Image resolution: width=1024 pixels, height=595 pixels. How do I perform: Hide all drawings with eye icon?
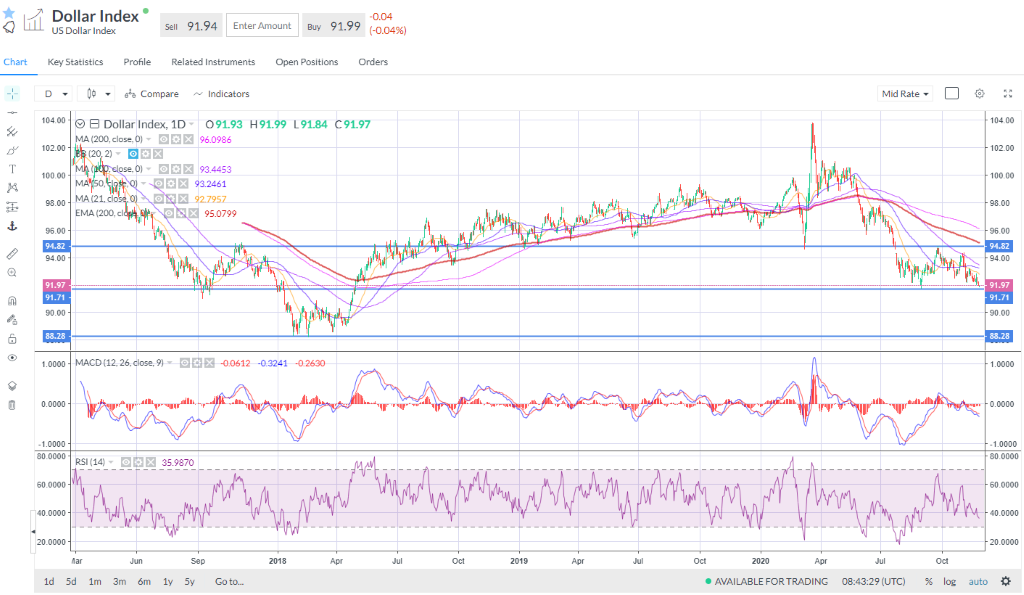pos(12,358)
